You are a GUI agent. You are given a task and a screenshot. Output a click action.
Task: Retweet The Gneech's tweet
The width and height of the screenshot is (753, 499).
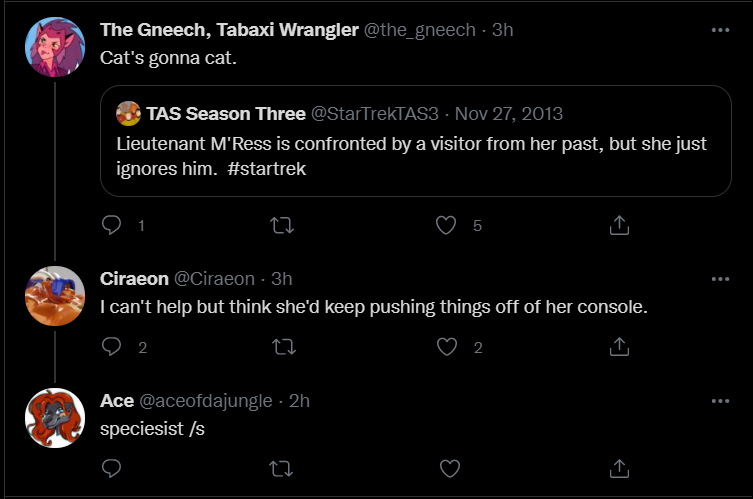282,225
